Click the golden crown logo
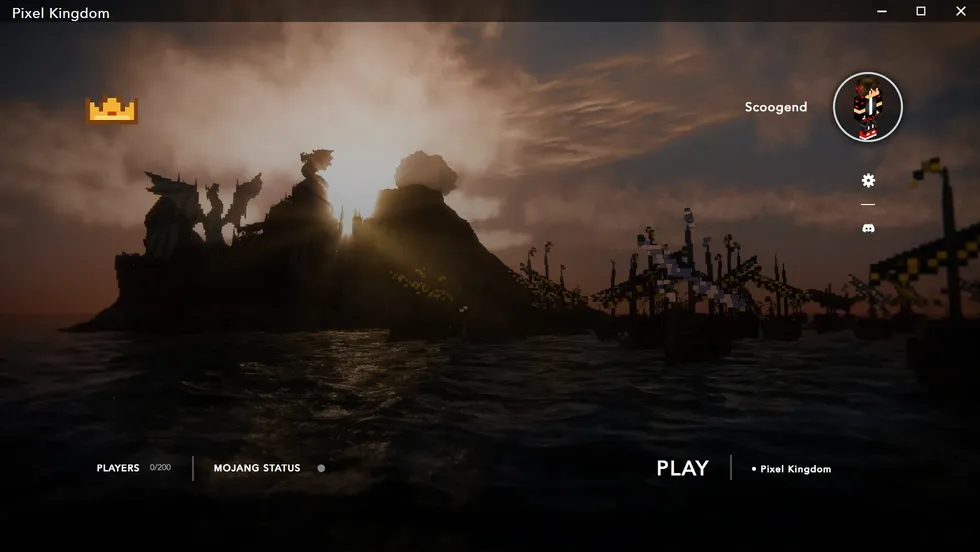The height and width of the screenshot is (552, 980). [112, 109]
